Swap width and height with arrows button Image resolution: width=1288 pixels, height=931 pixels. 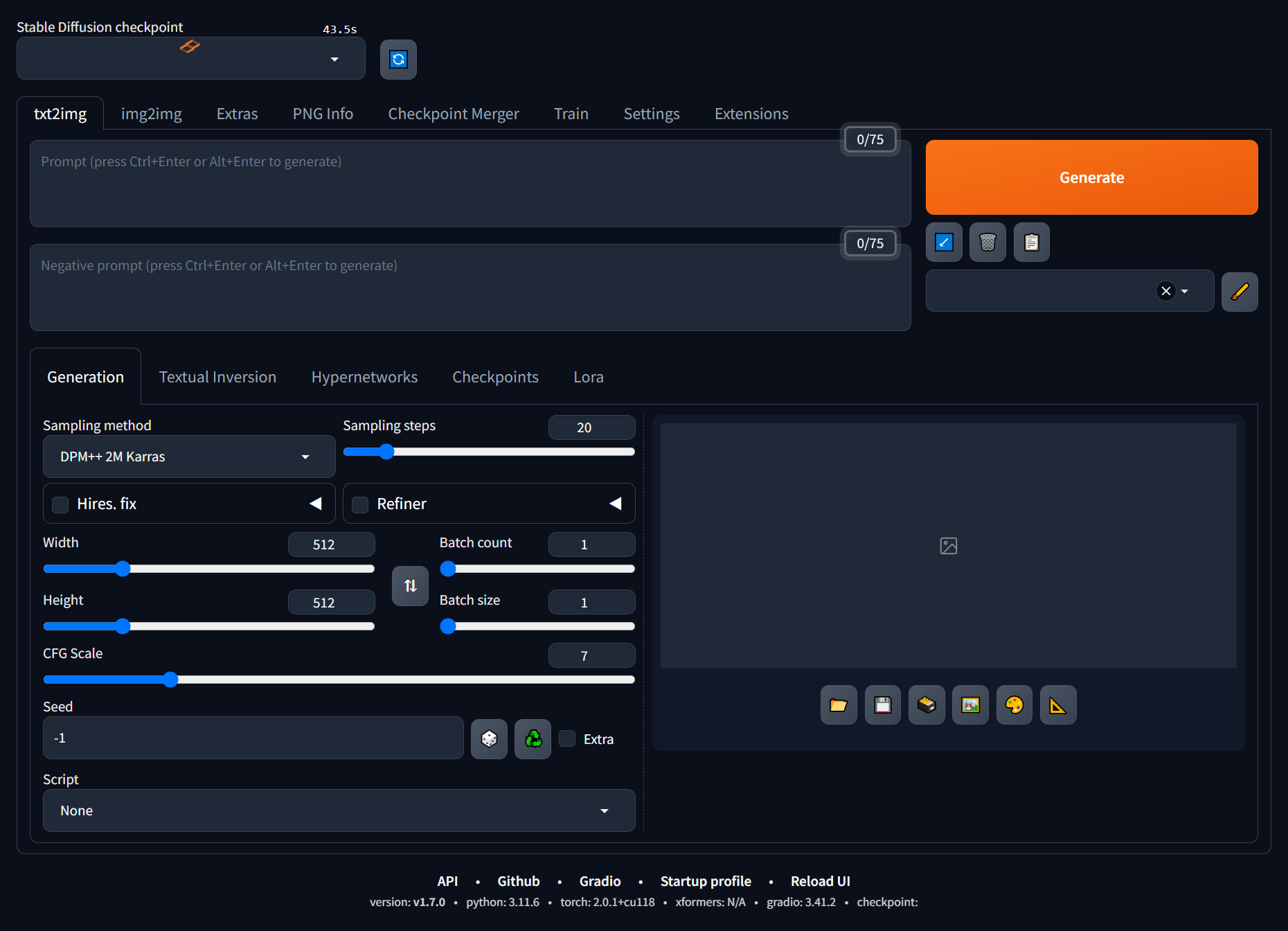click(410, 586)
